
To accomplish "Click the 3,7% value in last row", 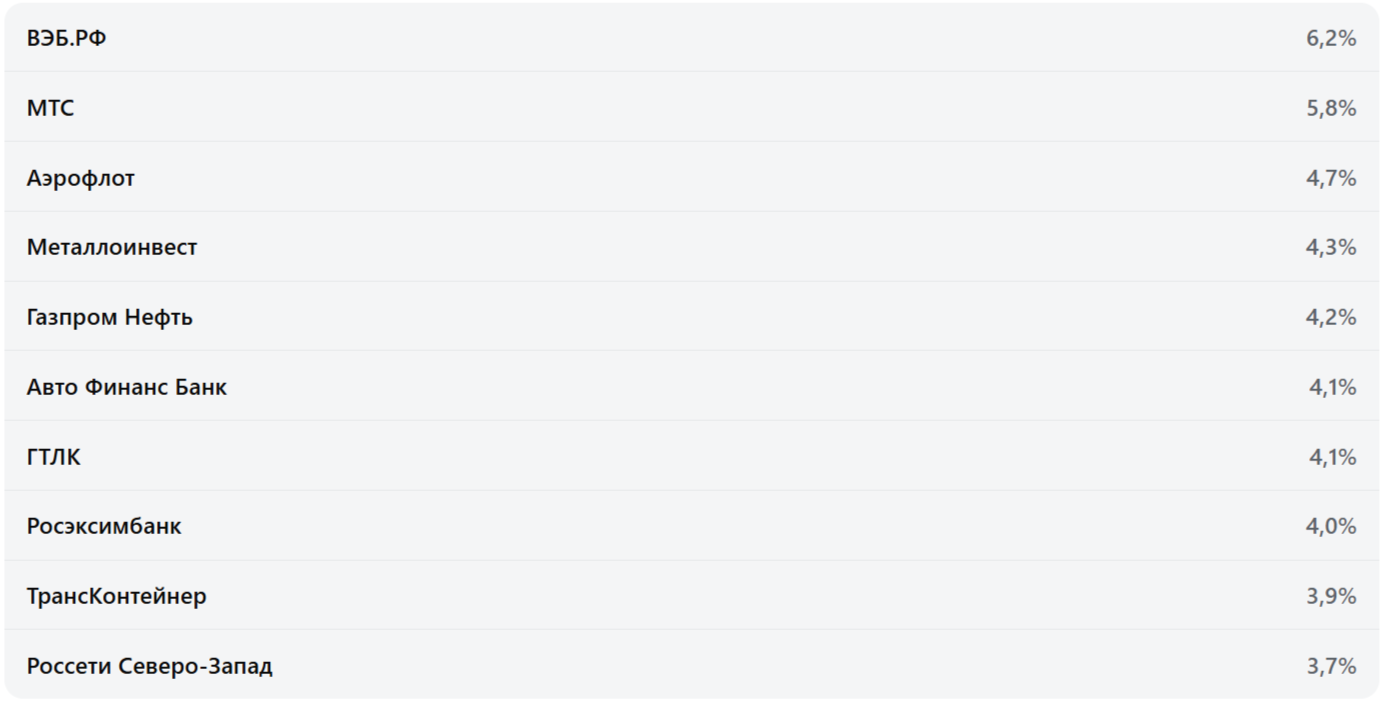I will coord(1331,666).
